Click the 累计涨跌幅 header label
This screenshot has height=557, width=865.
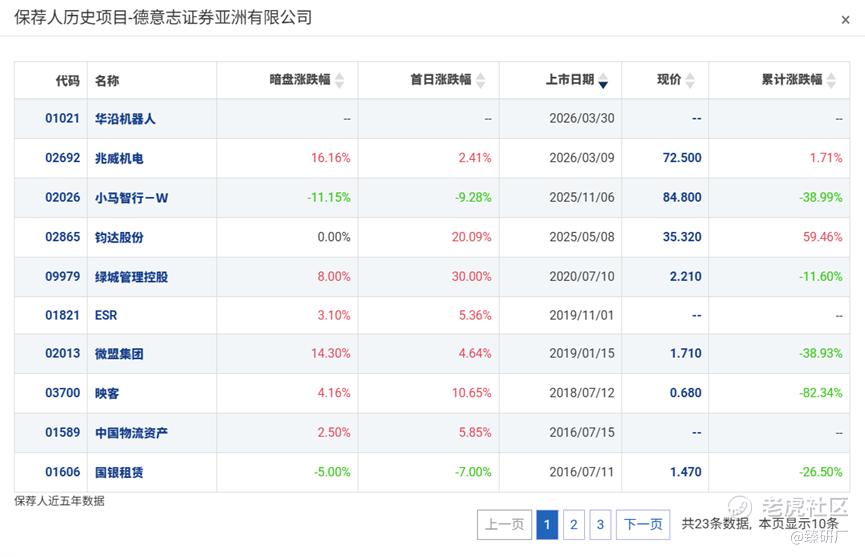click(x=792, y=80)
